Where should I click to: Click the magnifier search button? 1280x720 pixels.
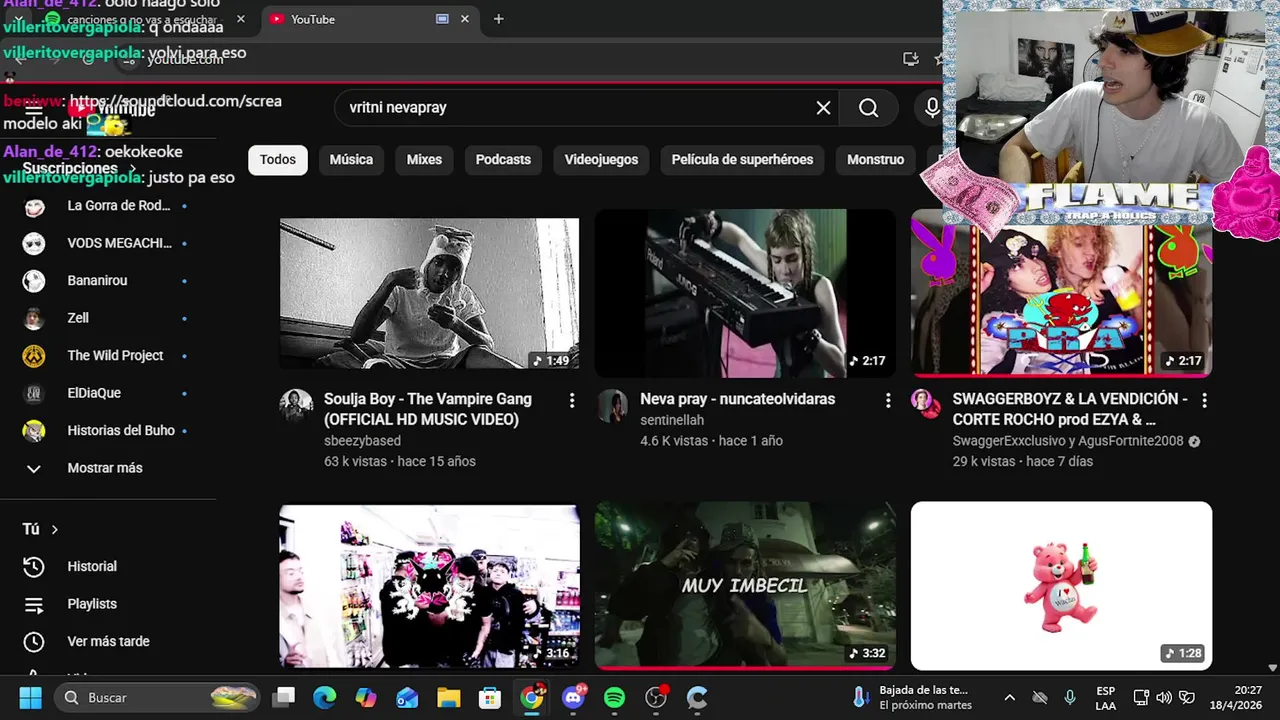[x=868, y=107]
